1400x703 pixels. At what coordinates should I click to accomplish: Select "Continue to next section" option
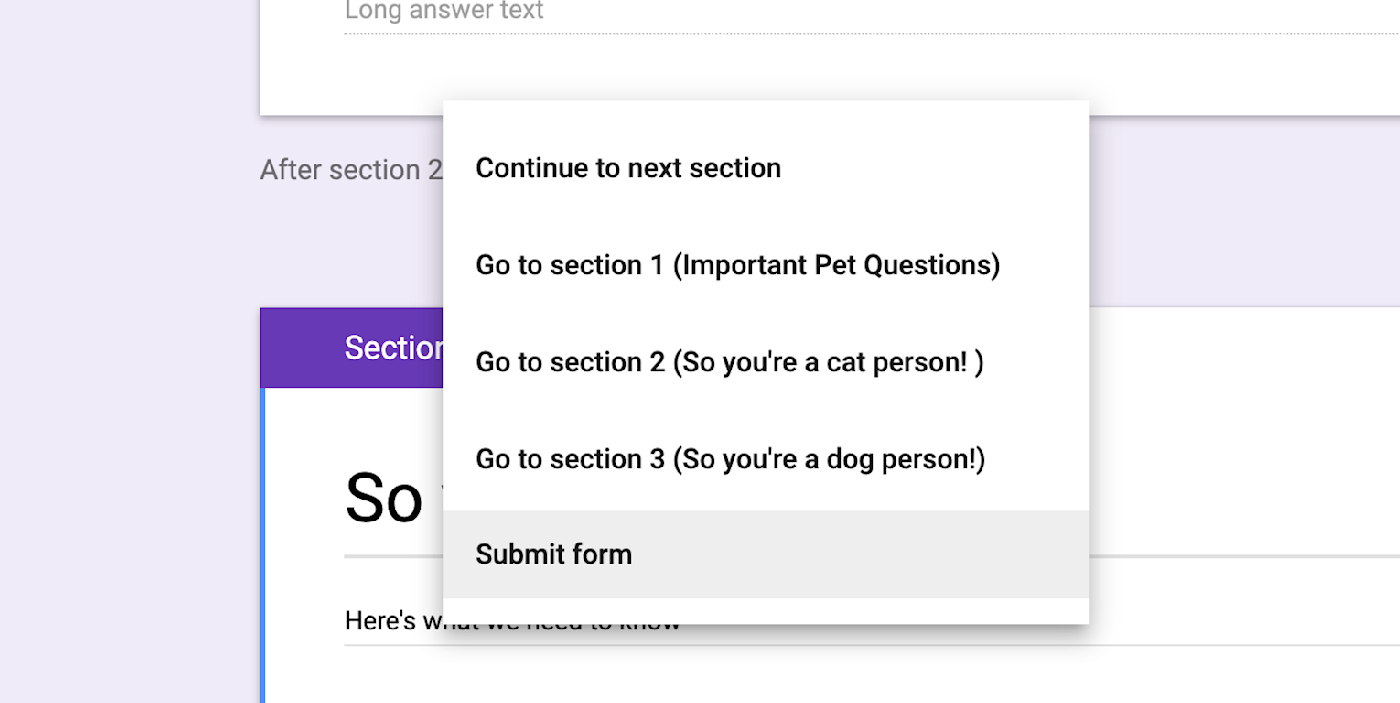tap(628, 168)
